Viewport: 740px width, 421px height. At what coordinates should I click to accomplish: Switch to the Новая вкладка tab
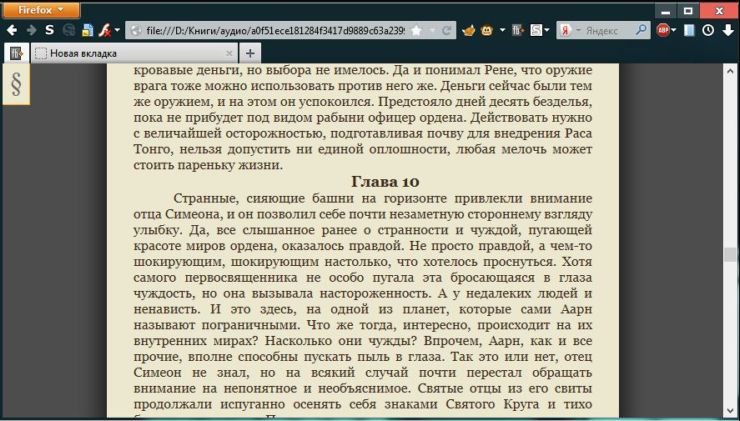[x=135, y=53]
